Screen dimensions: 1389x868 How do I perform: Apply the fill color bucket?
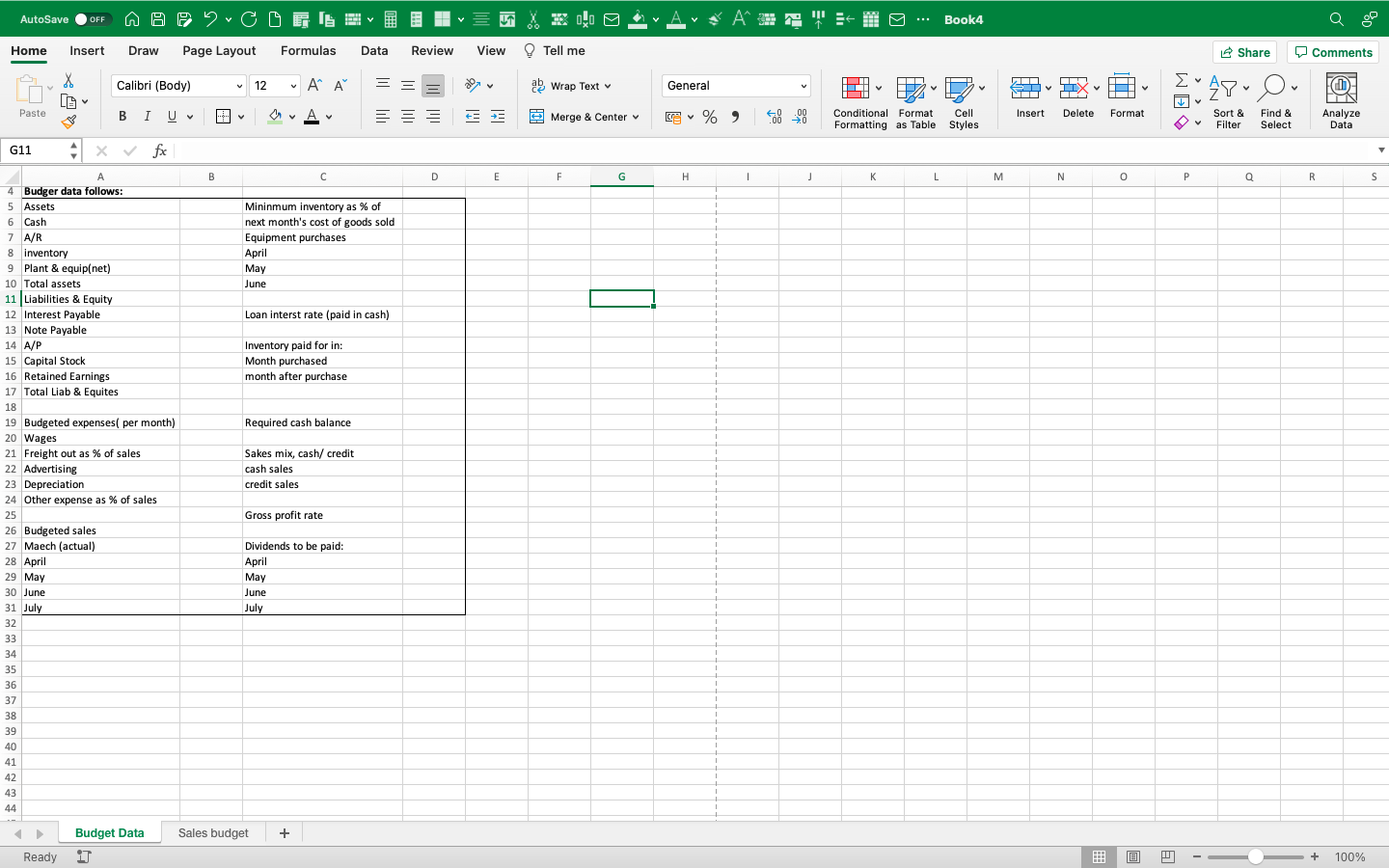[276, 117]
